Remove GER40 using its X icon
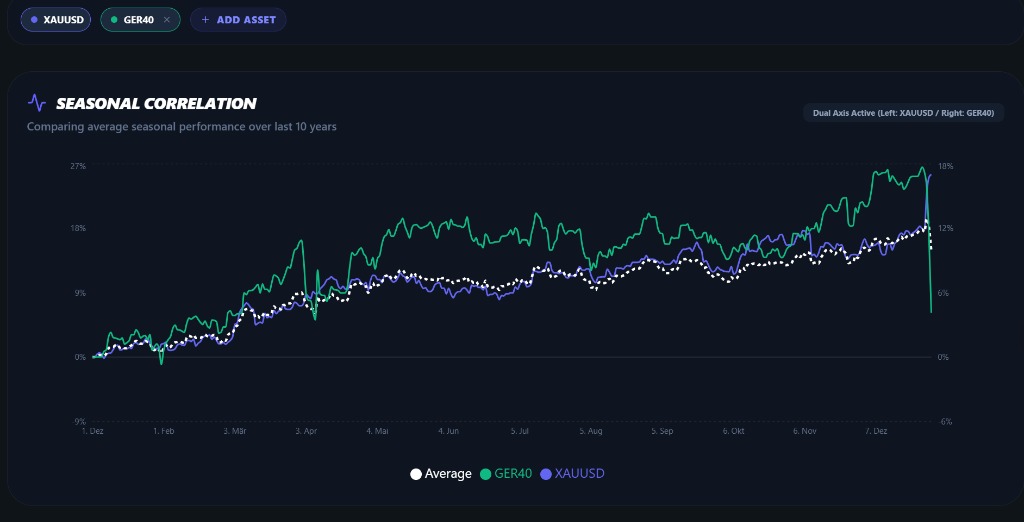Image resolution: width=1024 pixels, height=522 pixels. tap(166, 20)
